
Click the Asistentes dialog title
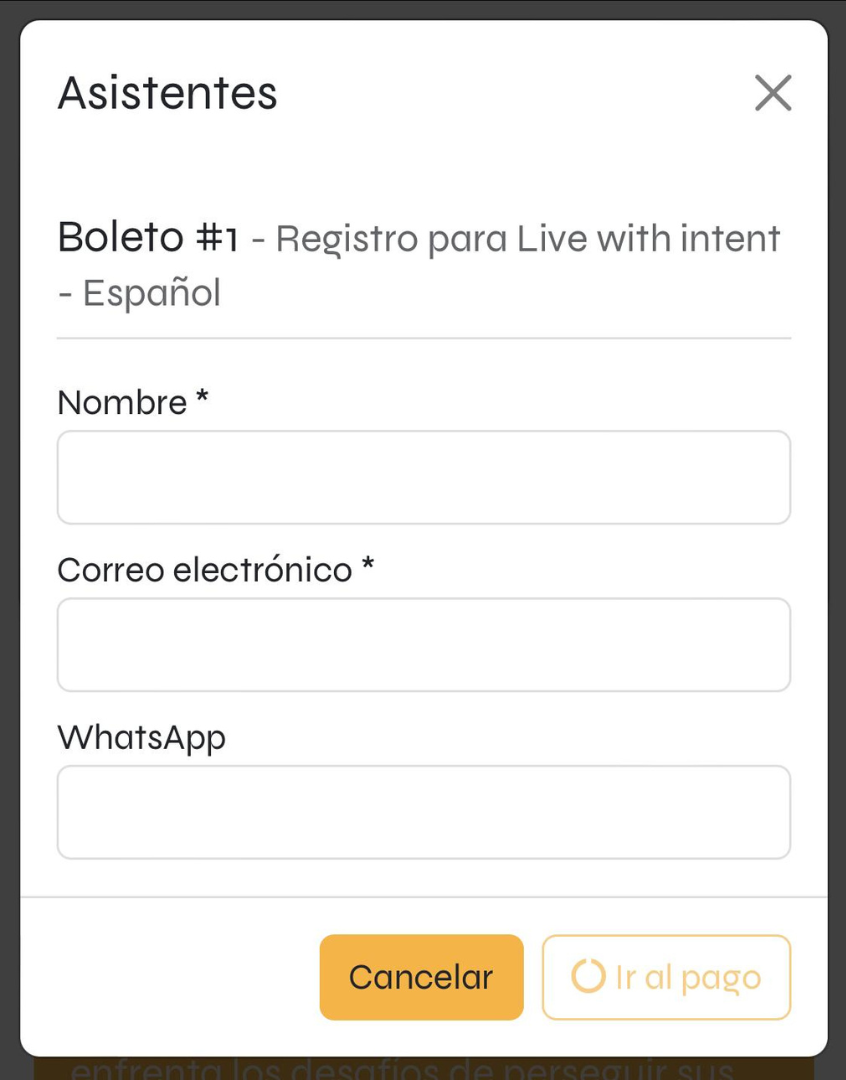click(167, 93)
